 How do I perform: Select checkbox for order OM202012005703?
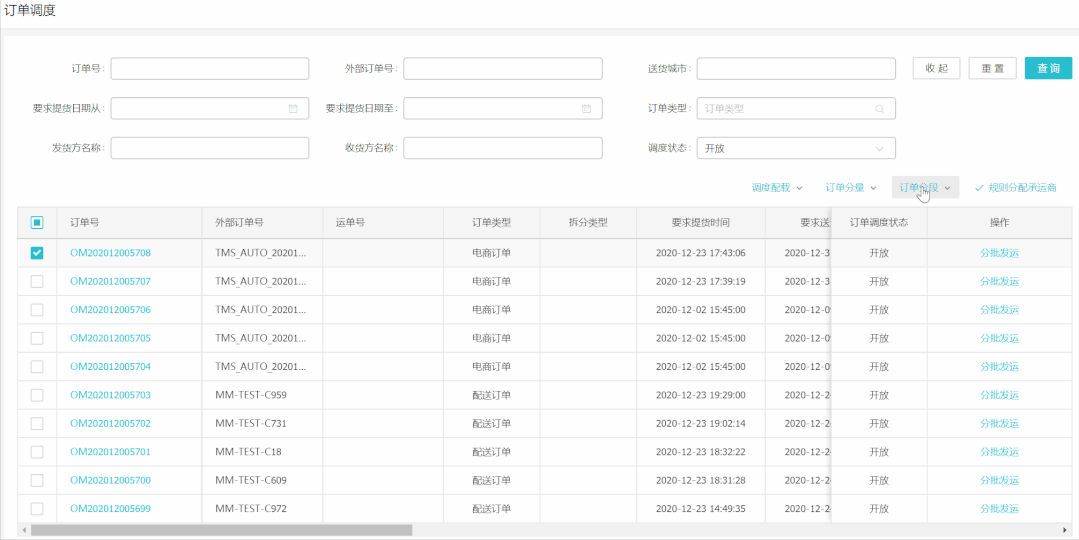point(37,395)
